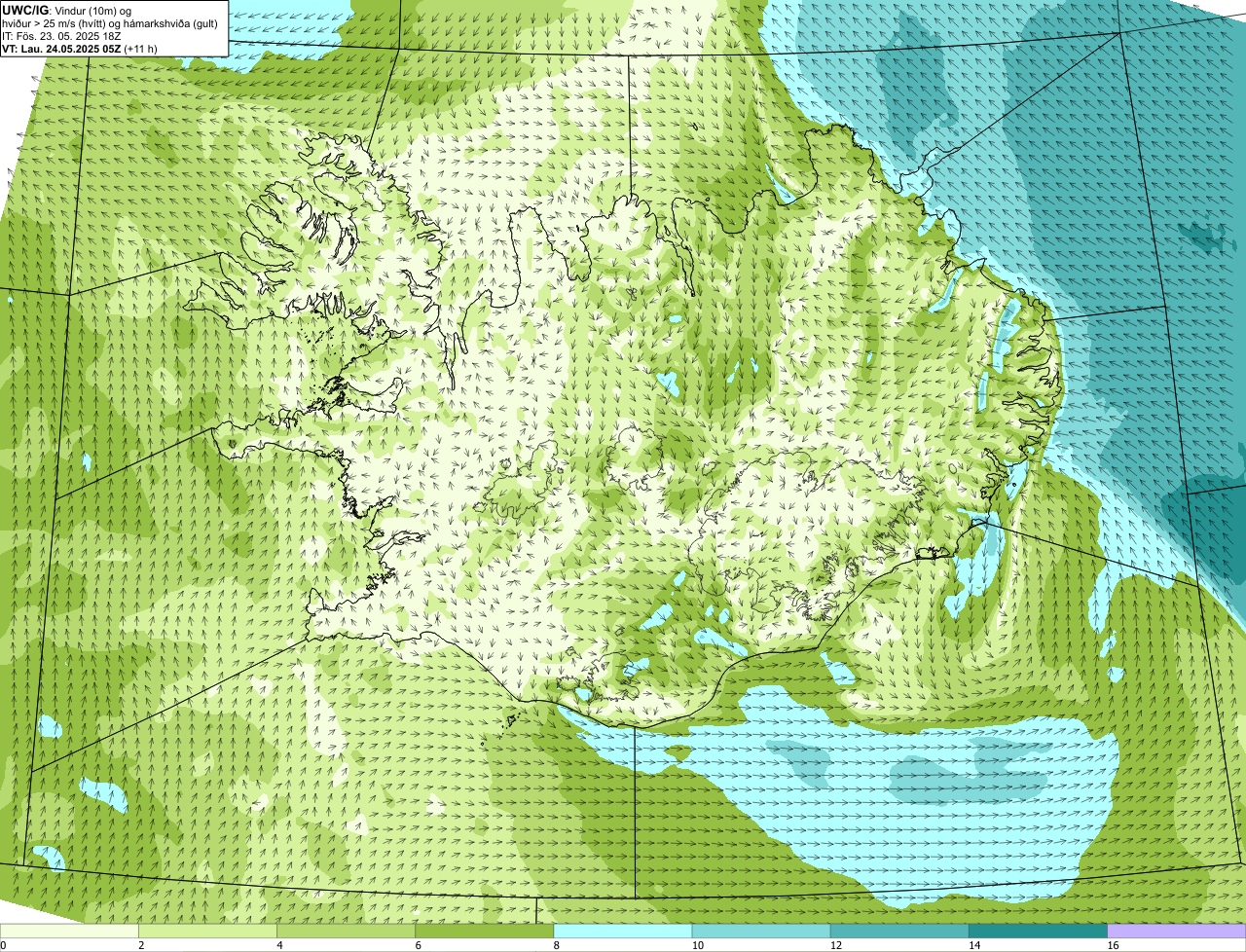Click the '10' tick label on the color scale
Screen dimensions: 1246x952
click(697, 945)
